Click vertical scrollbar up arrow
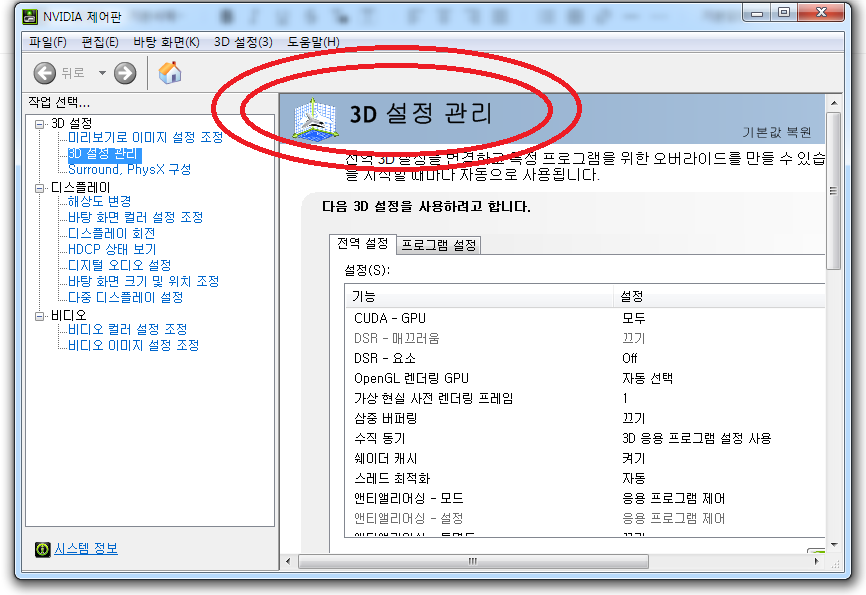866x595 pixels. [834, 103]
